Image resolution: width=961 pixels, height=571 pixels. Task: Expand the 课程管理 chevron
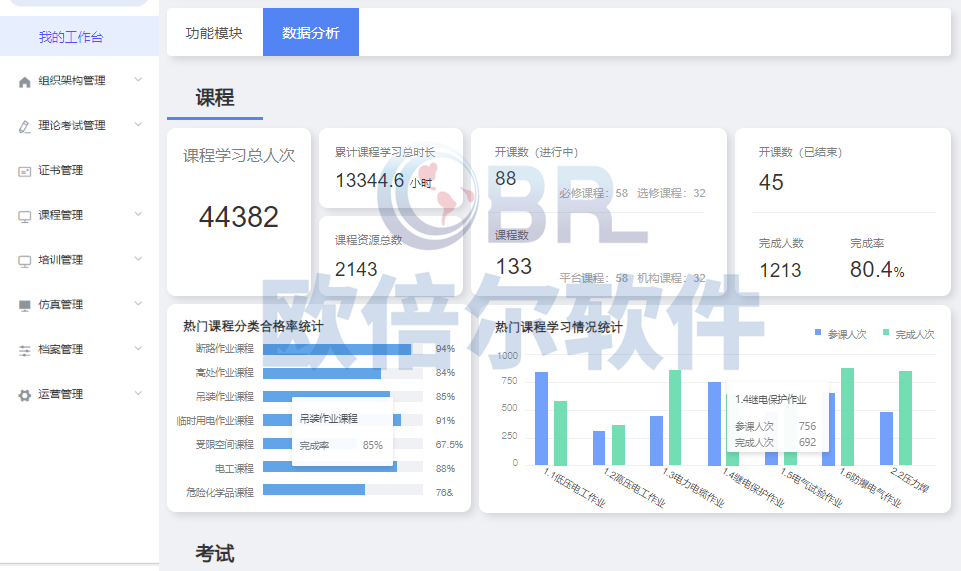pos(138,214)
